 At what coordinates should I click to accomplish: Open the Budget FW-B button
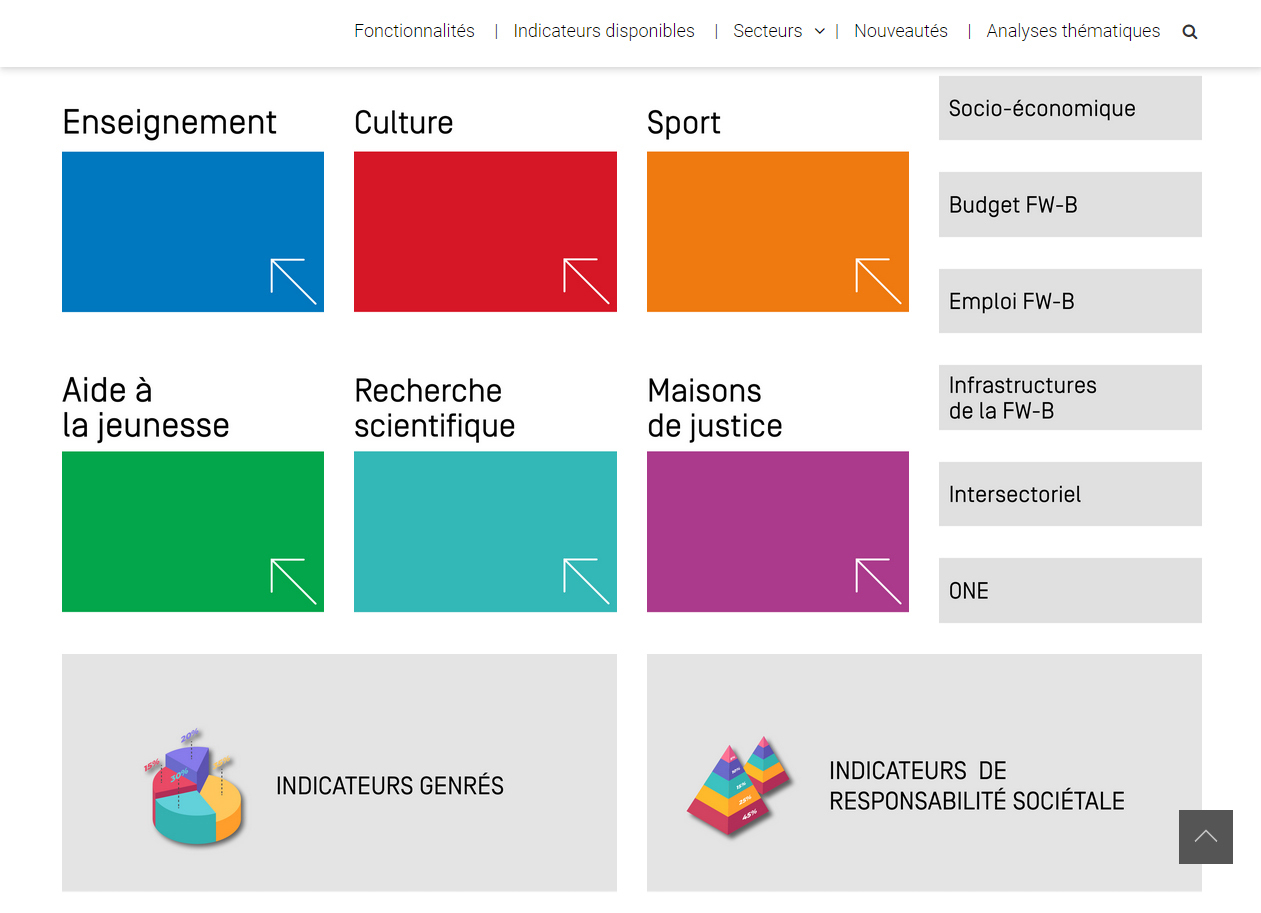pyautogui.click(x=1070, y=205)
